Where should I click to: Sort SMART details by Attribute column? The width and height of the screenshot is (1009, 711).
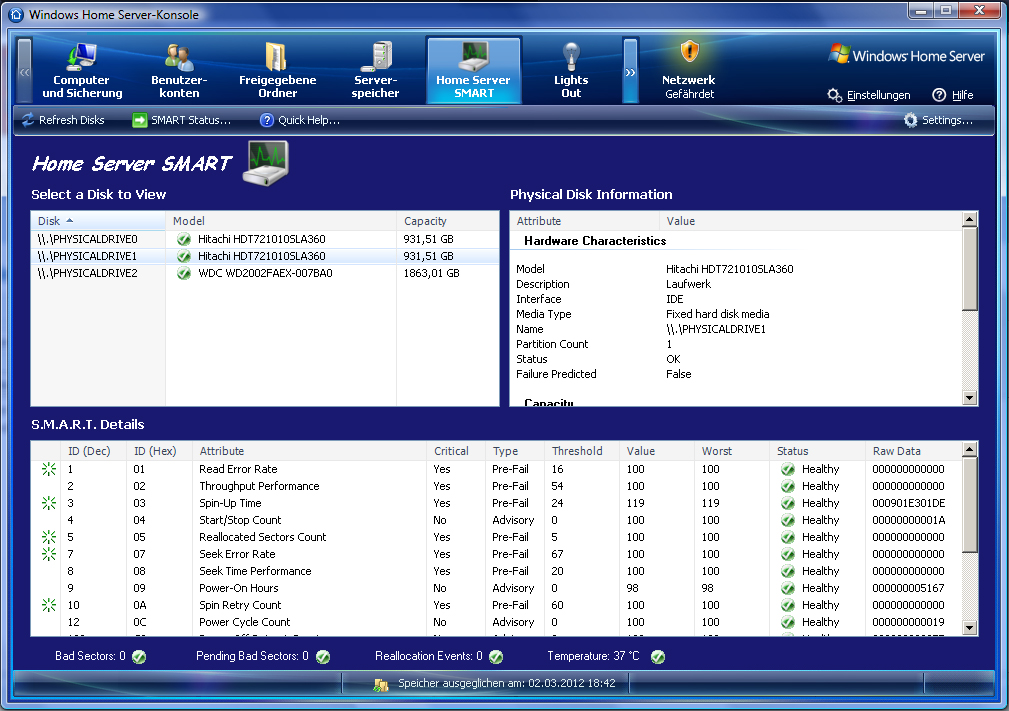point(310,451)
